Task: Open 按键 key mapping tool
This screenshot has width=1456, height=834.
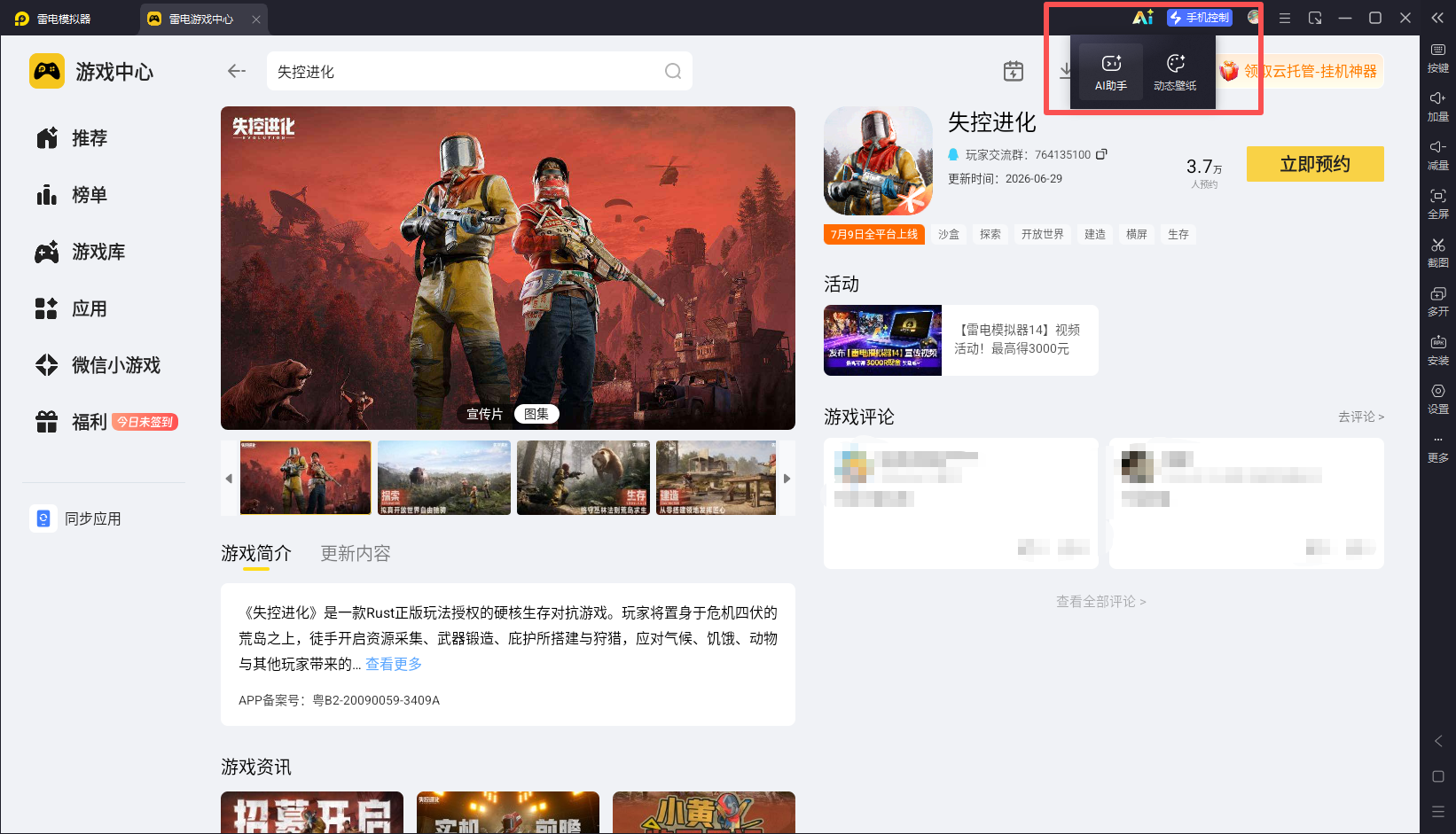Action: (1437, 58)
